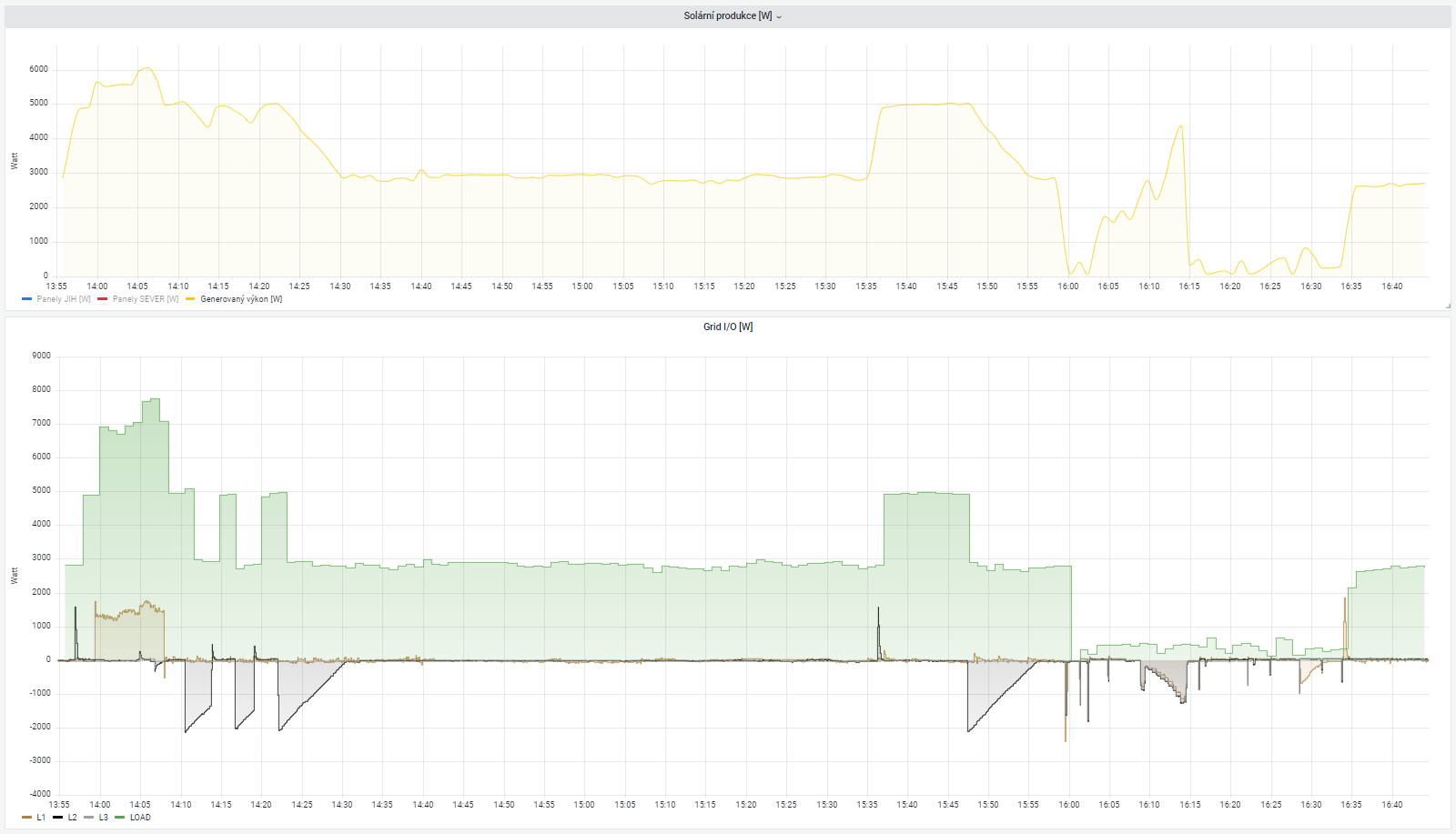
Task: Click the 16:35 time label in the Grid I/O chart
Action: coord(1351,805)
